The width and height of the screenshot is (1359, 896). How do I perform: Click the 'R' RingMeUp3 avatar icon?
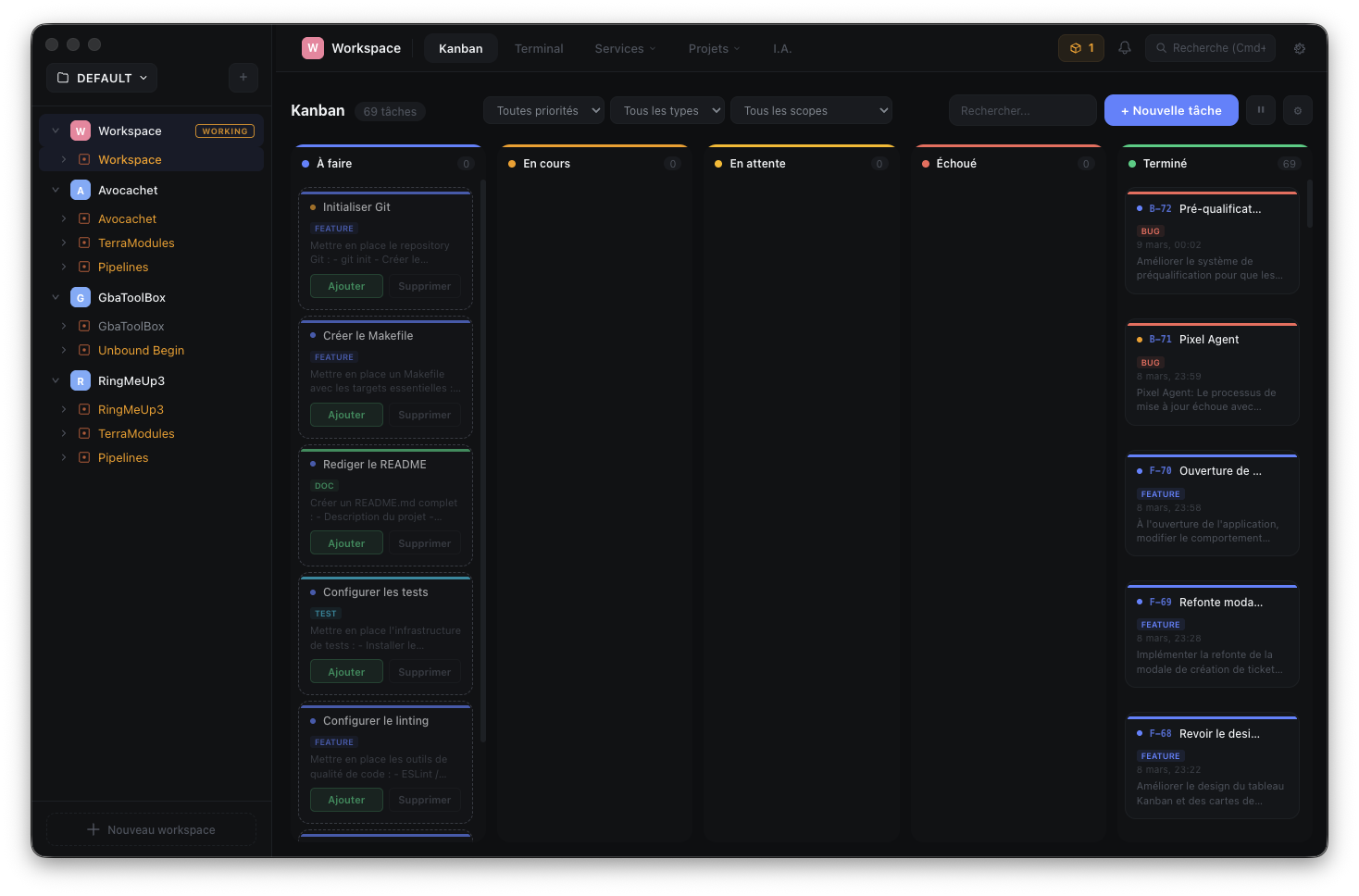point(80,380)
